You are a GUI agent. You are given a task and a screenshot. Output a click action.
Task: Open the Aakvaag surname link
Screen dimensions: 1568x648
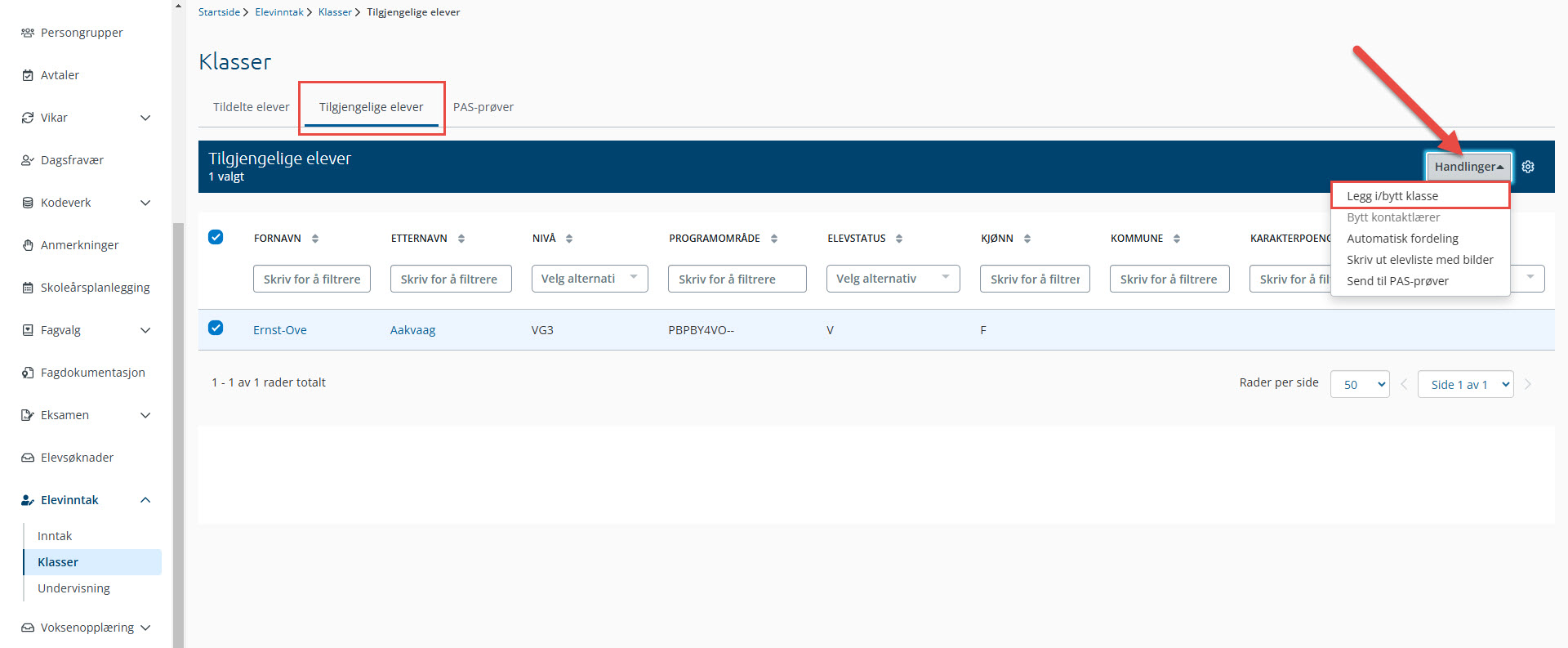point(412,330)
